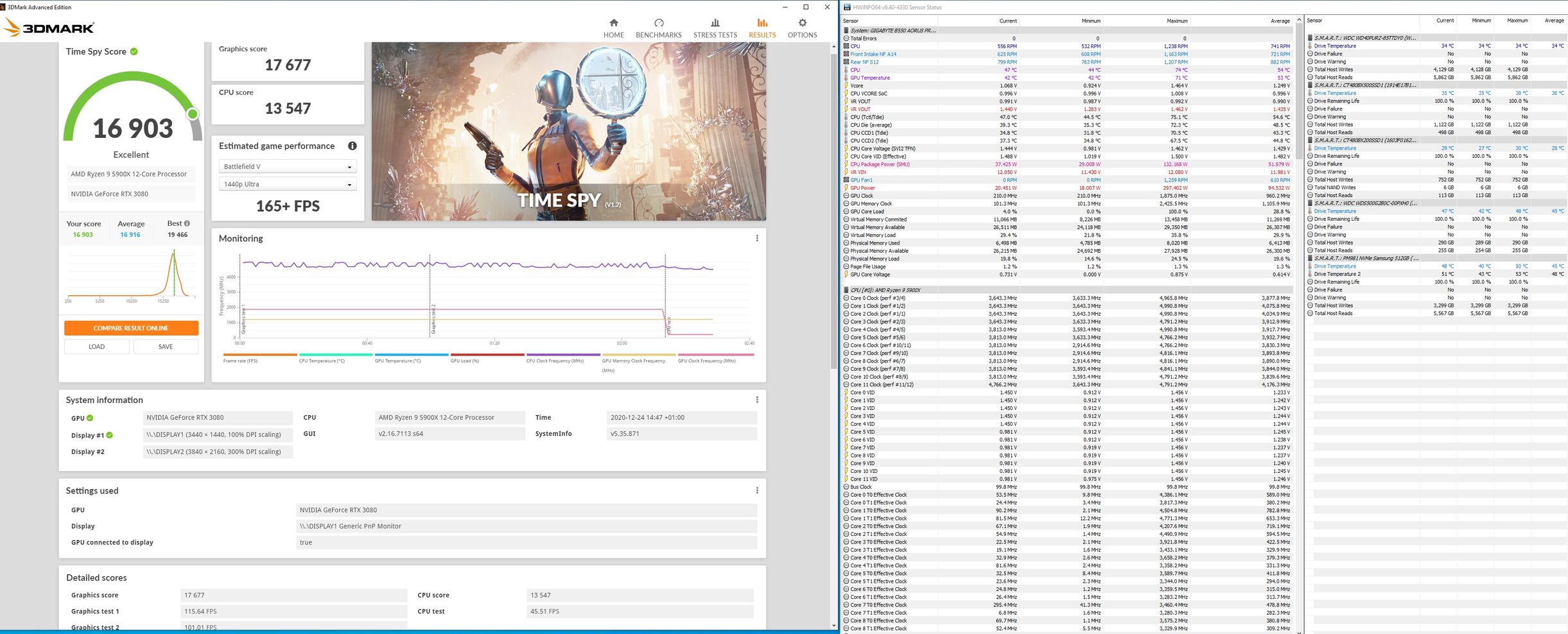Screen dimensions: 1568x634
Task: Open the Settings used three-dot menu
Action: point(757,490)
